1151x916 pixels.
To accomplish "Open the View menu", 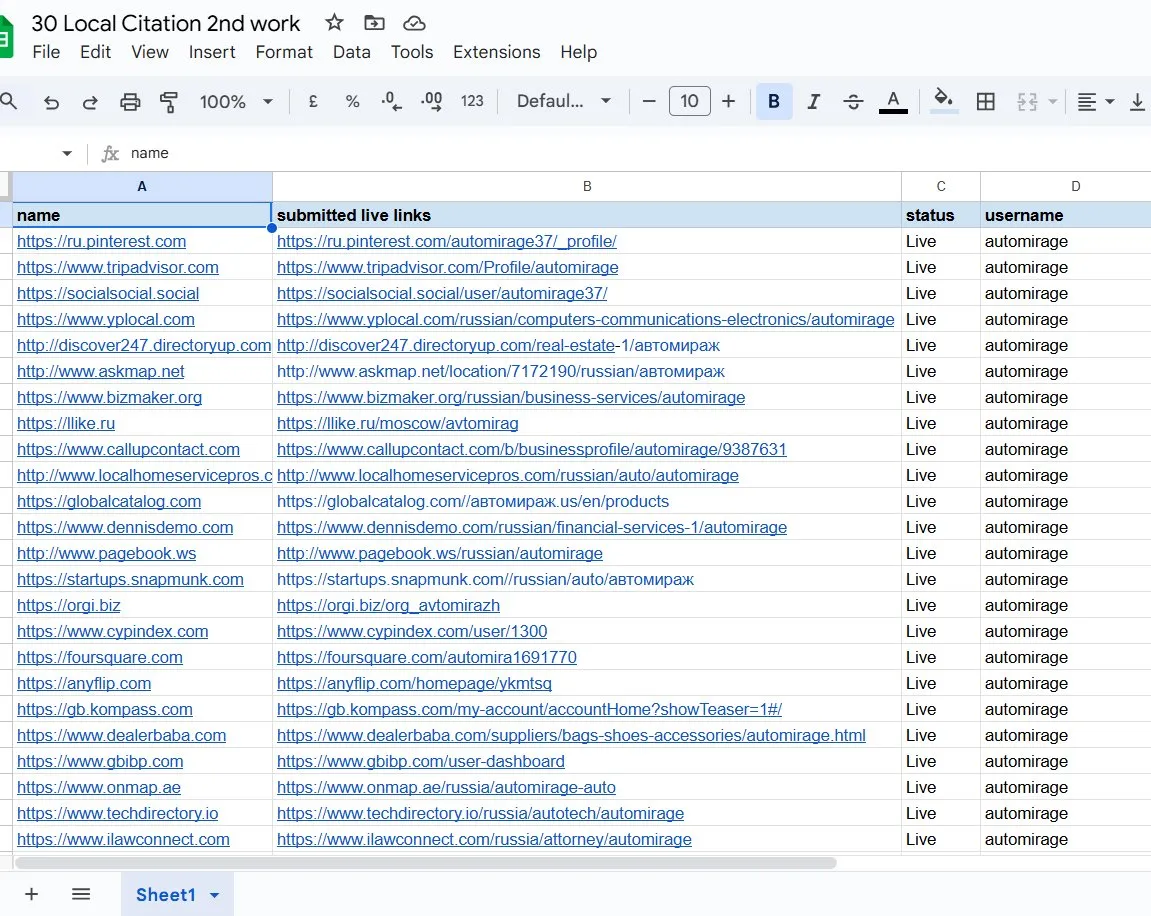I will click(x=150, y=52).
